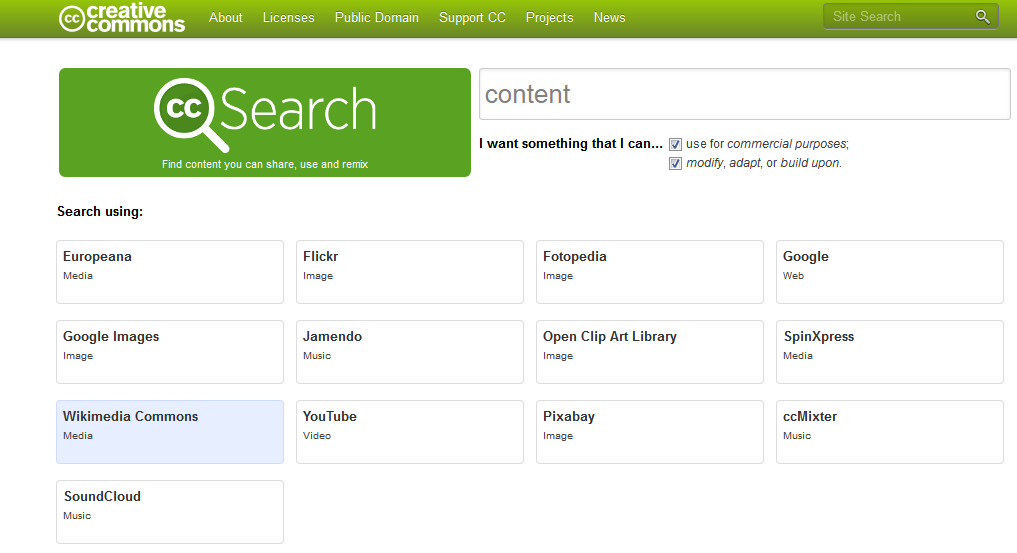Search using Google Web

[890, 272]
